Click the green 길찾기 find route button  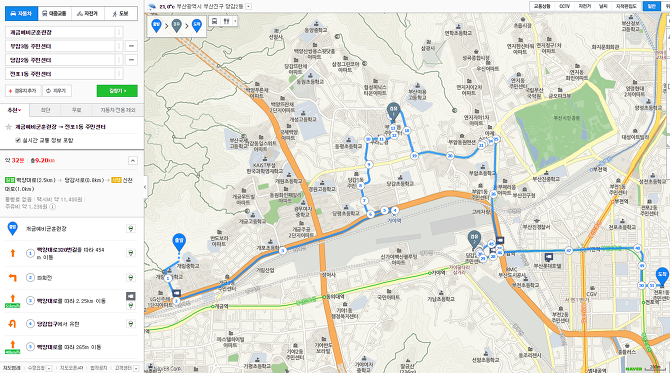pos(117,91)
